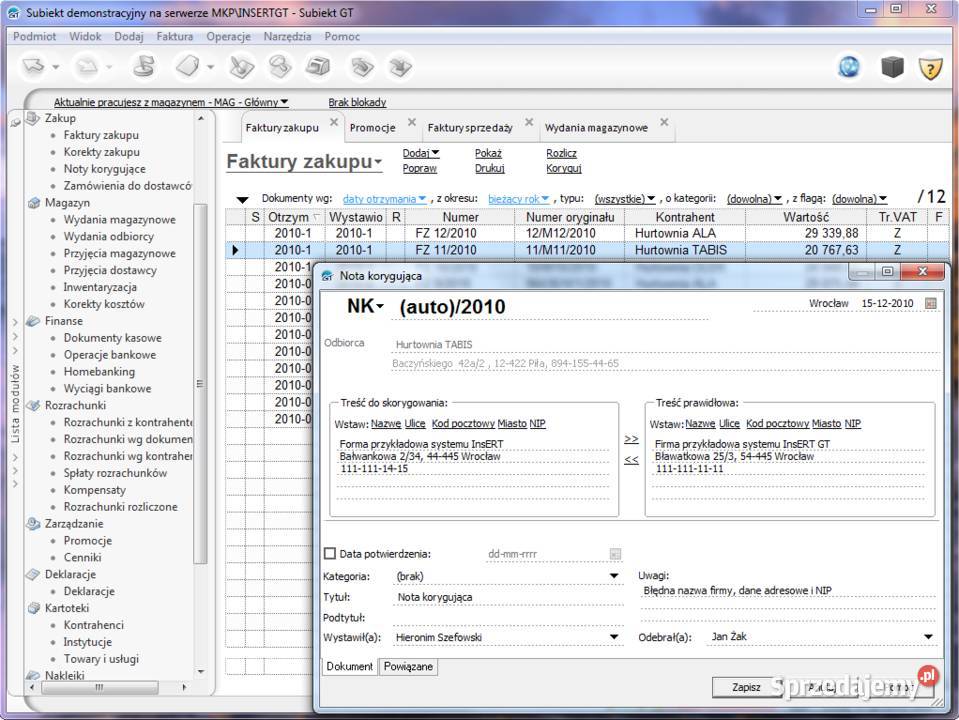Click the Rozlicz link
The width and height of the screenshot is (959, 720).
coord(561,153)
